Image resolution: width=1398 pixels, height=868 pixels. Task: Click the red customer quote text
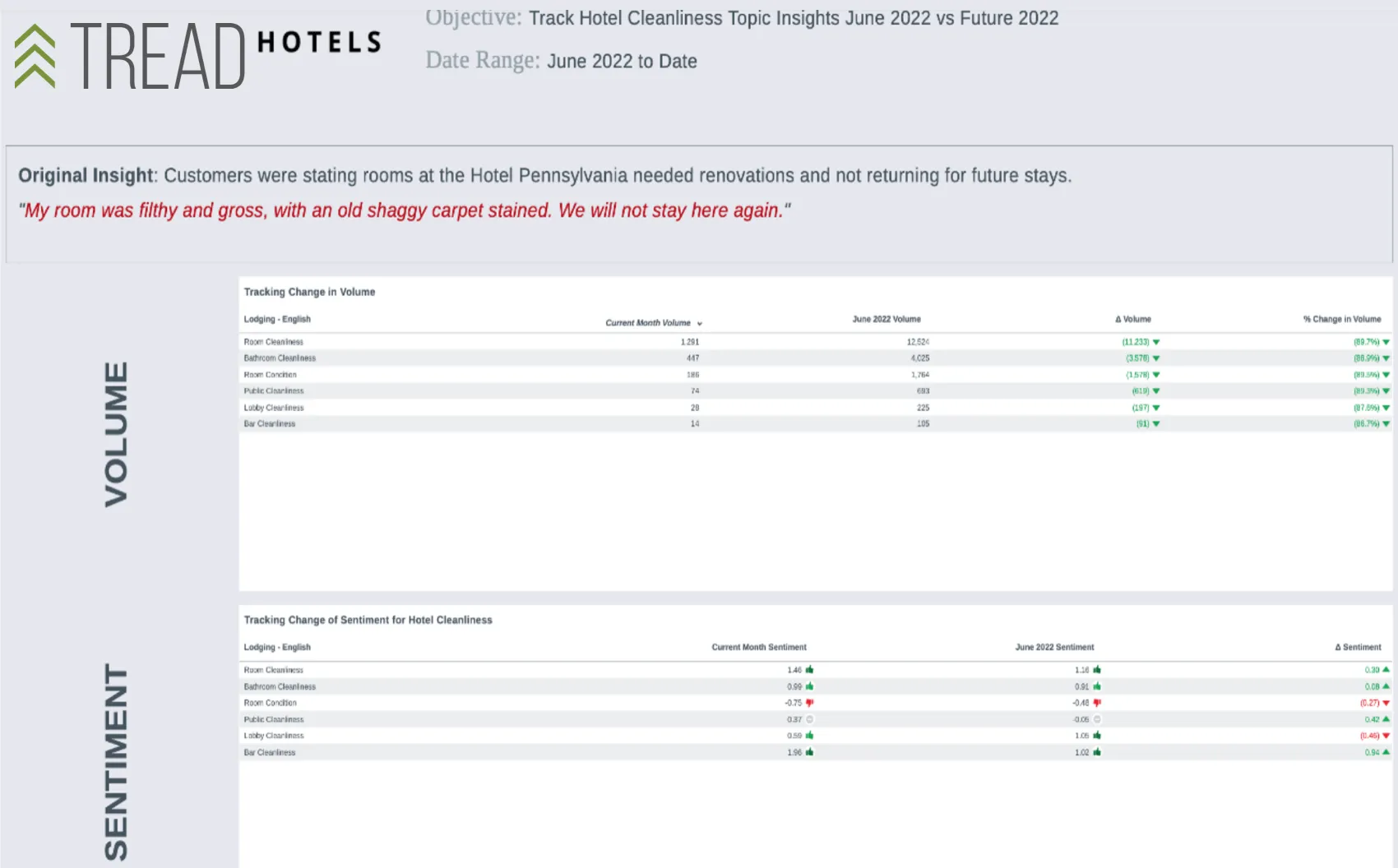point(405,210)
